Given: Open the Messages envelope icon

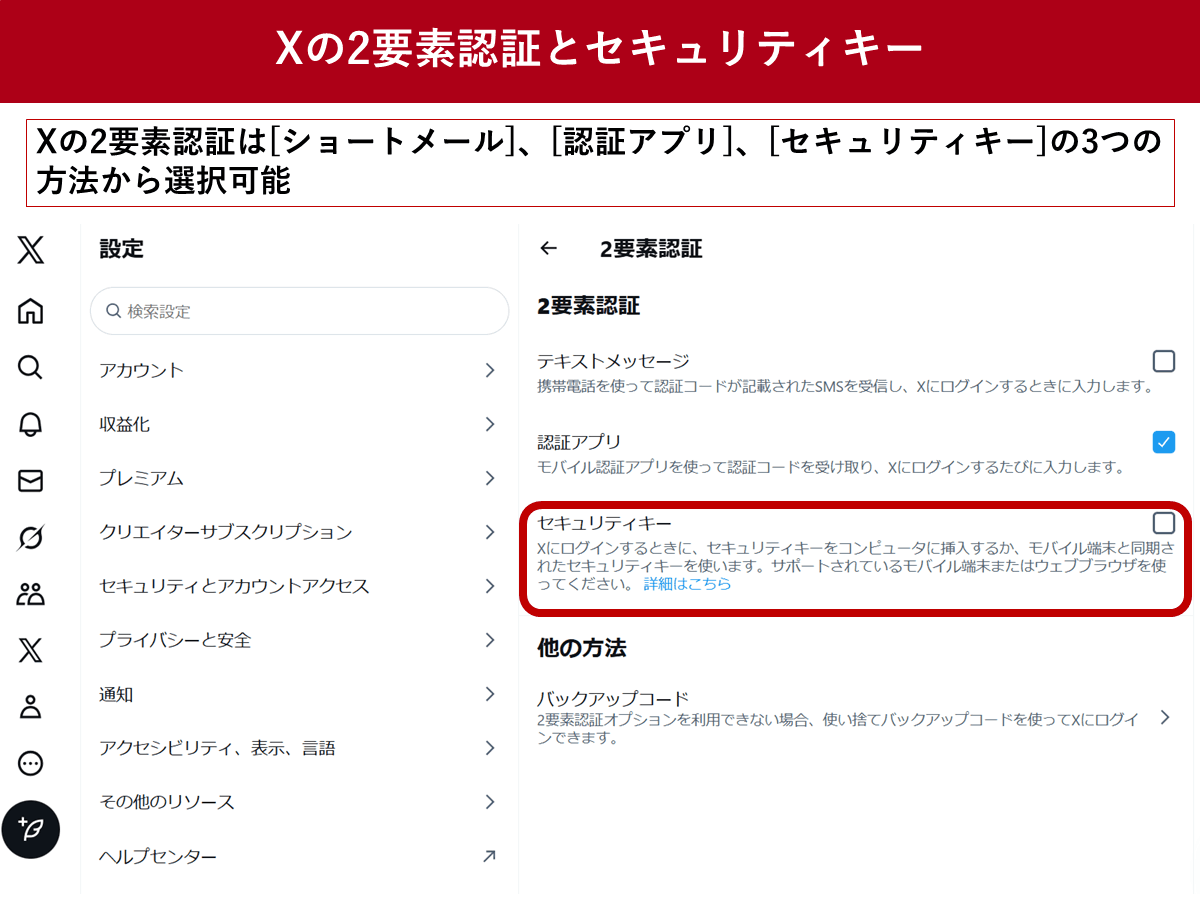Looking at the screenshot, I should pos(30,479).
